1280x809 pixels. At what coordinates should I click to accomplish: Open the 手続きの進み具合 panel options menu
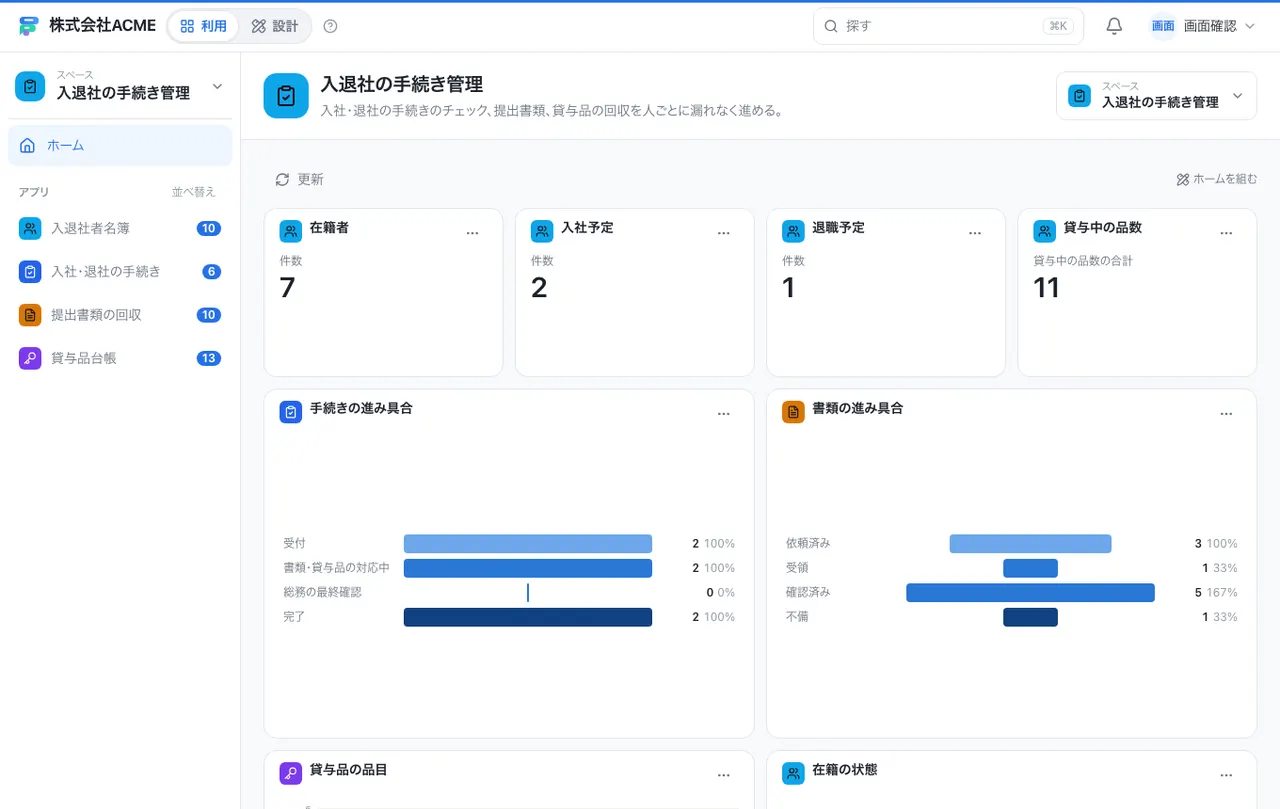724,414
